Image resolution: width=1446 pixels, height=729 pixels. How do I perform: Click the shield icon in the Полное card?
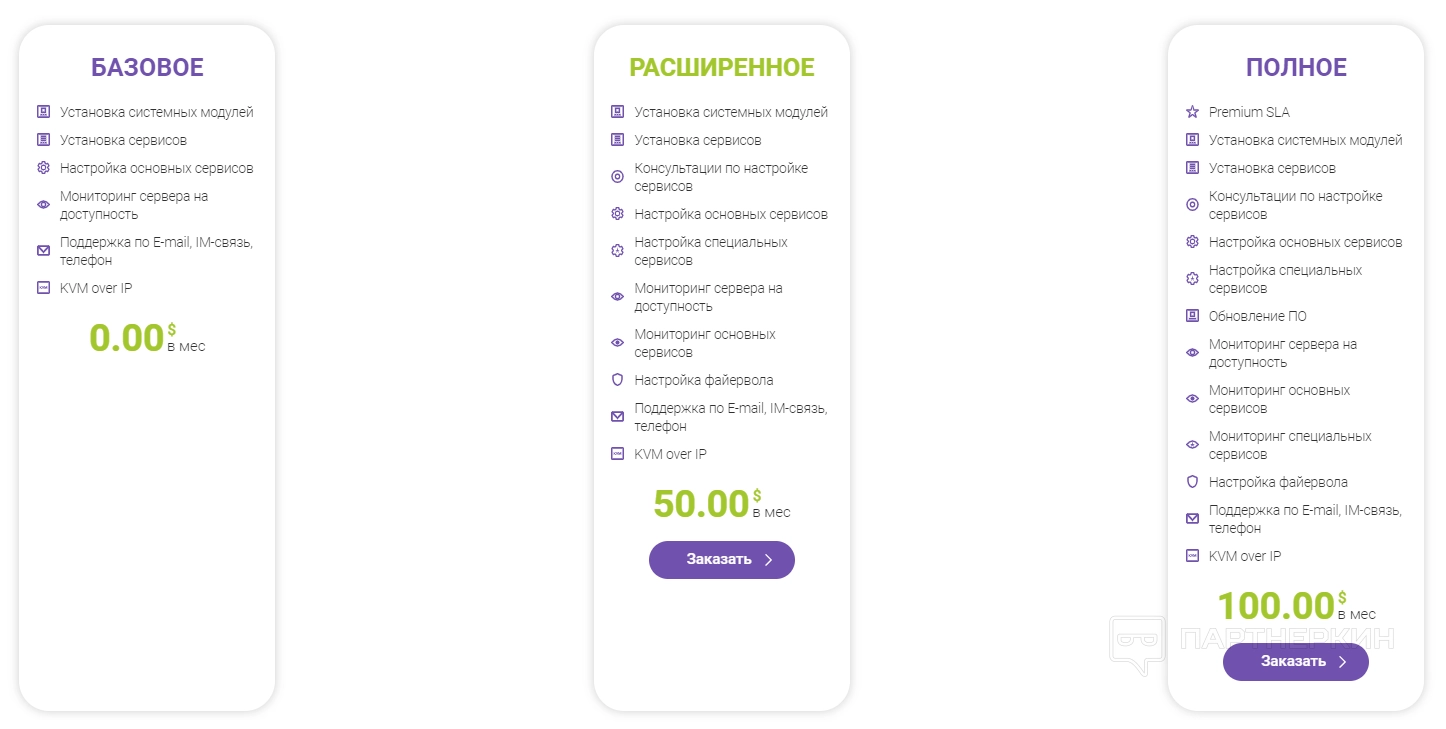point(1191,482)
